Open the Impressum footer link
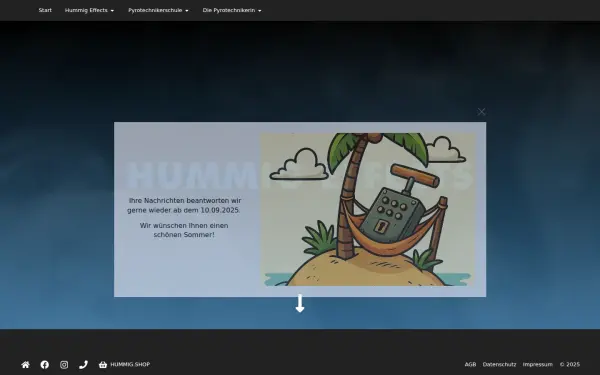 click(538, 365)
